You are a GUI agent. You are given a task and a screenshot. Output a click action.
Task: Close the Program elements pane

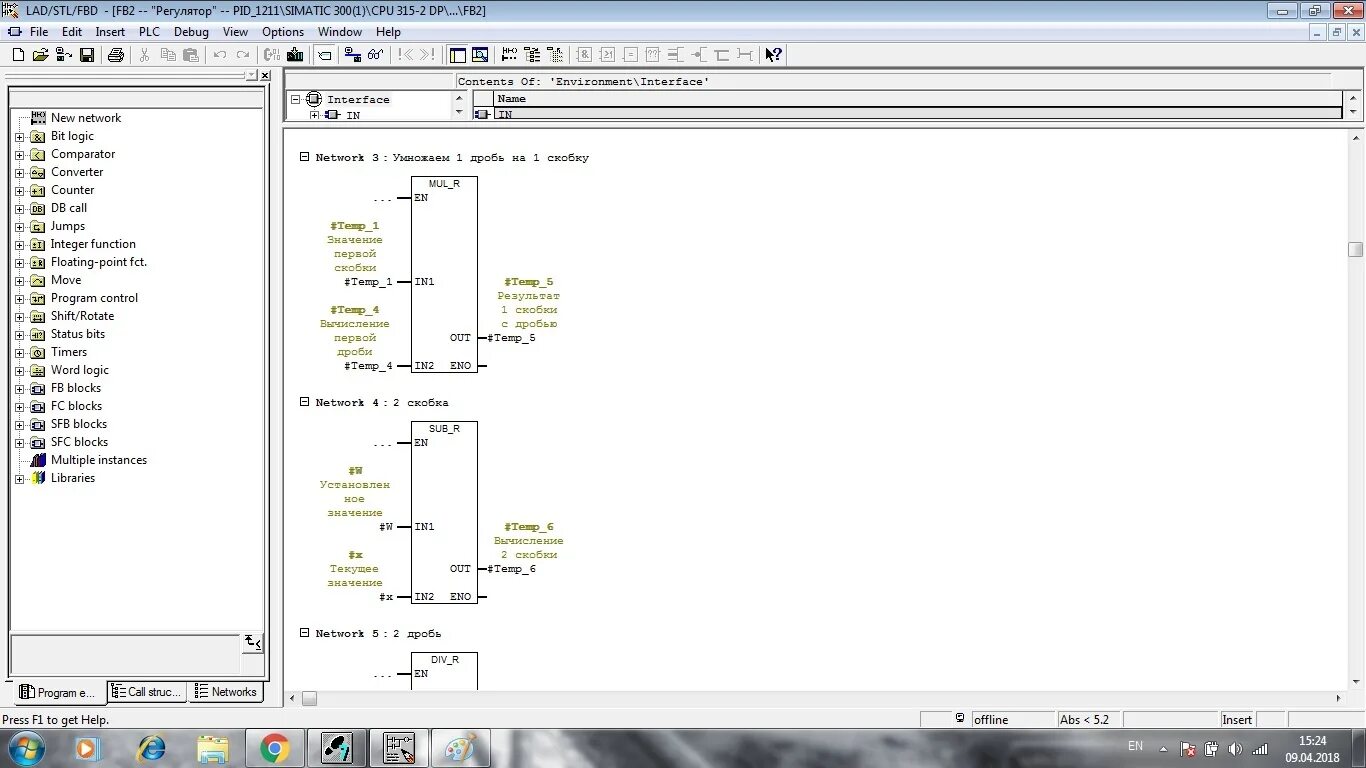pos(265,76)
